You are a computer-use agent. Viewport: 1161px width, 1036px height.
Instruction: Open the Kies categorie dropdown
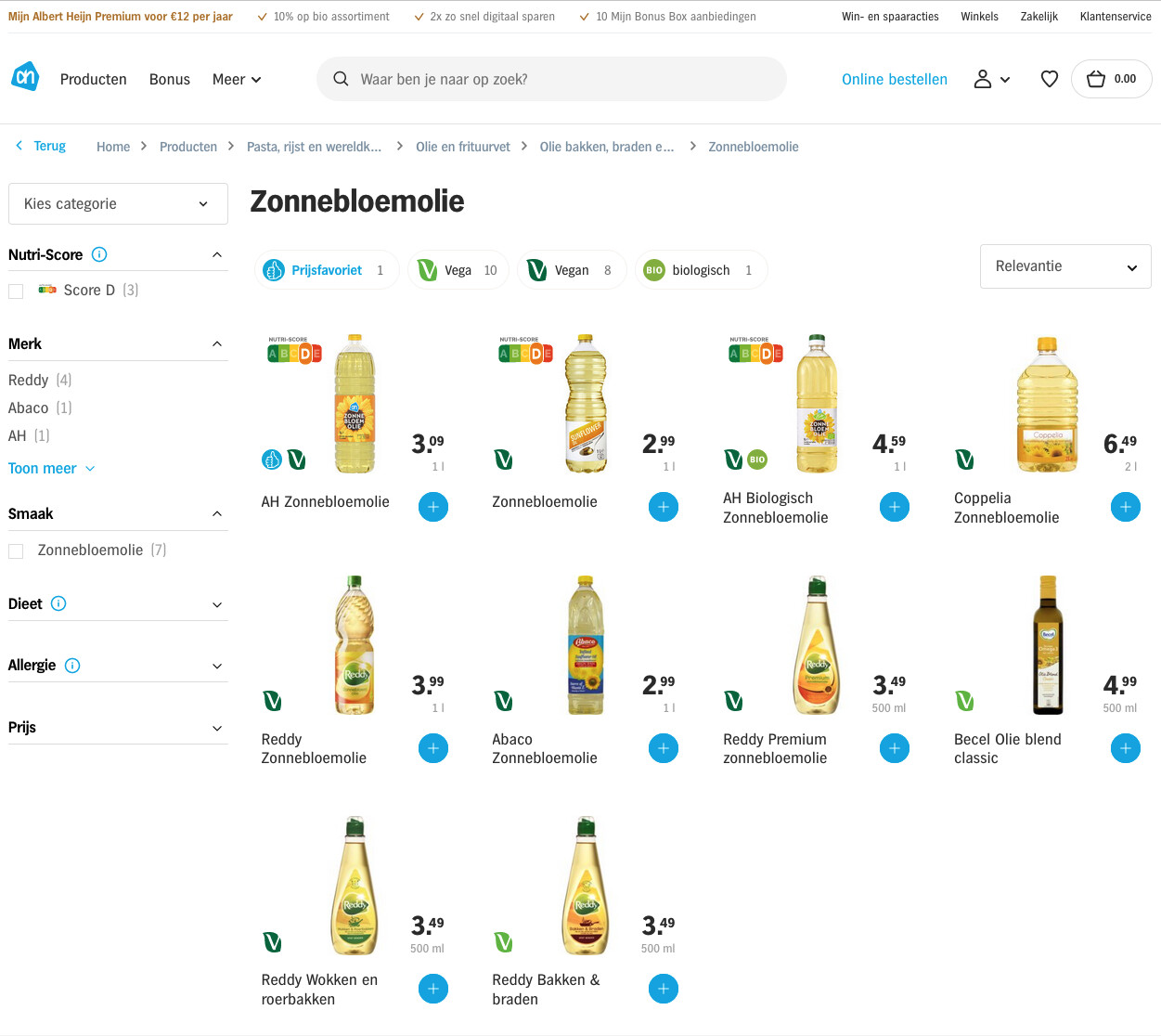click(118, 203)
